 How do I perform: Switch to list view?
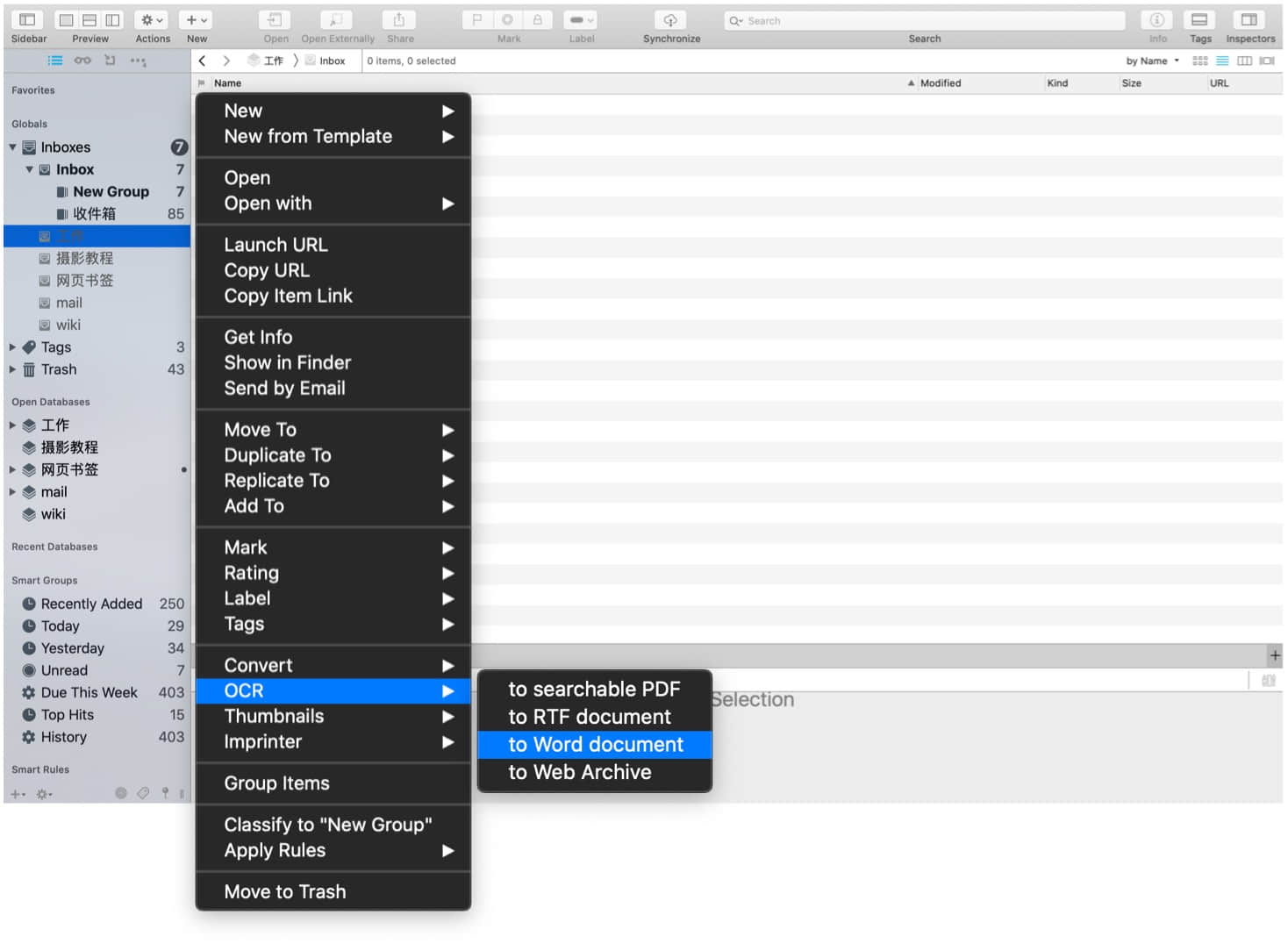click(x=1222, y=61)
